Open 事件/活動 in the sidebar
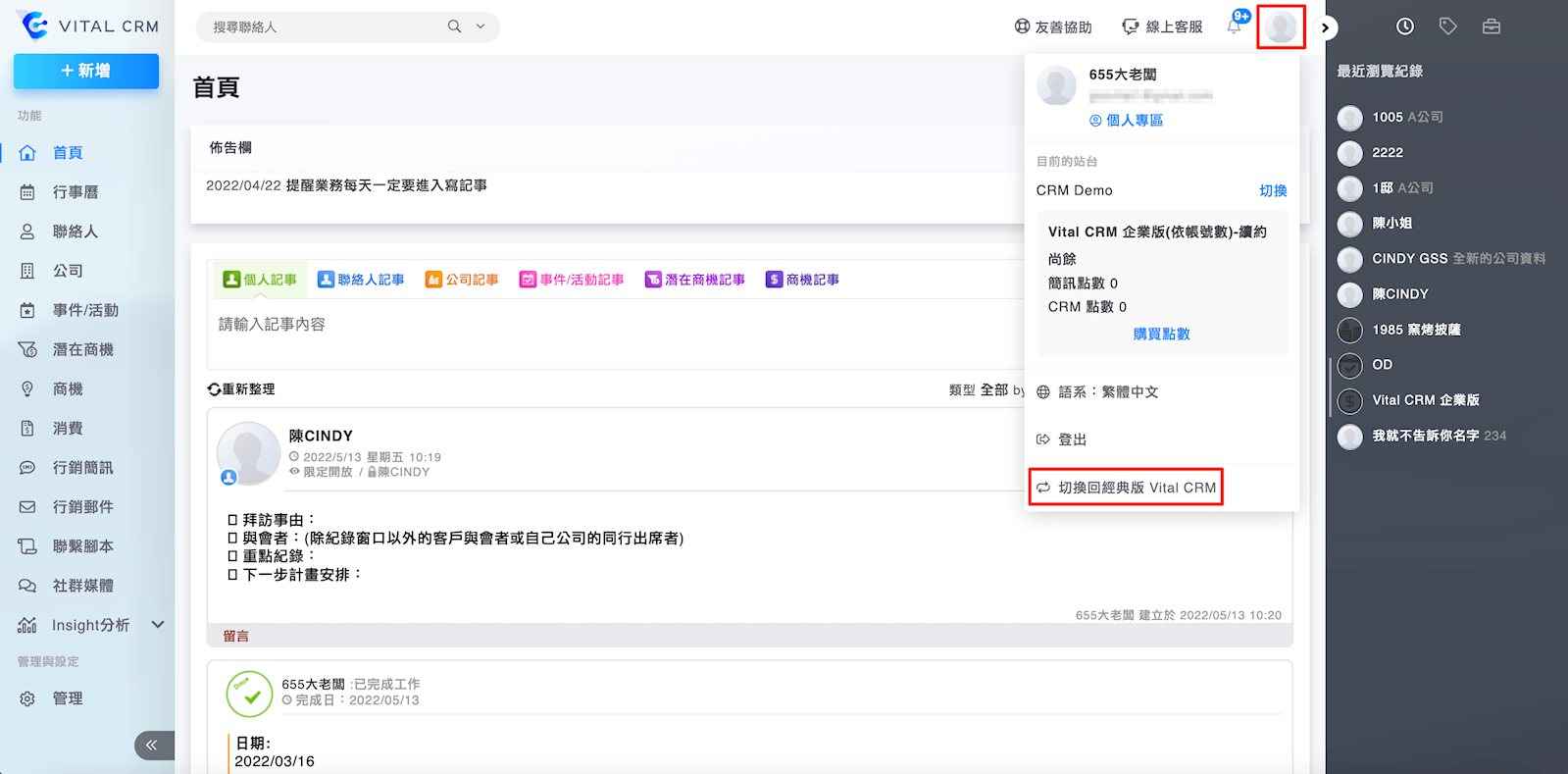 (x=85, y=310)
